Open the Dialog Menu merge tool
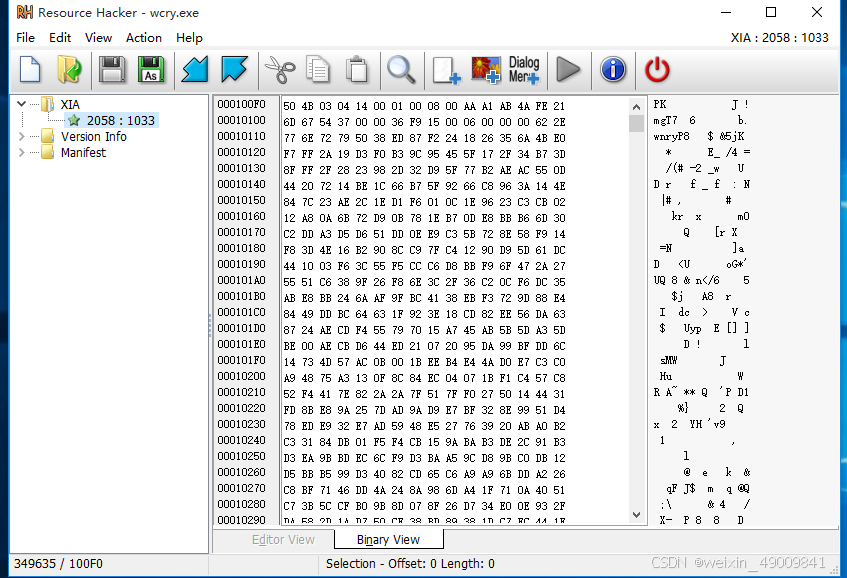The height and width of the screenshot is (578, 847). click(524, 70)
